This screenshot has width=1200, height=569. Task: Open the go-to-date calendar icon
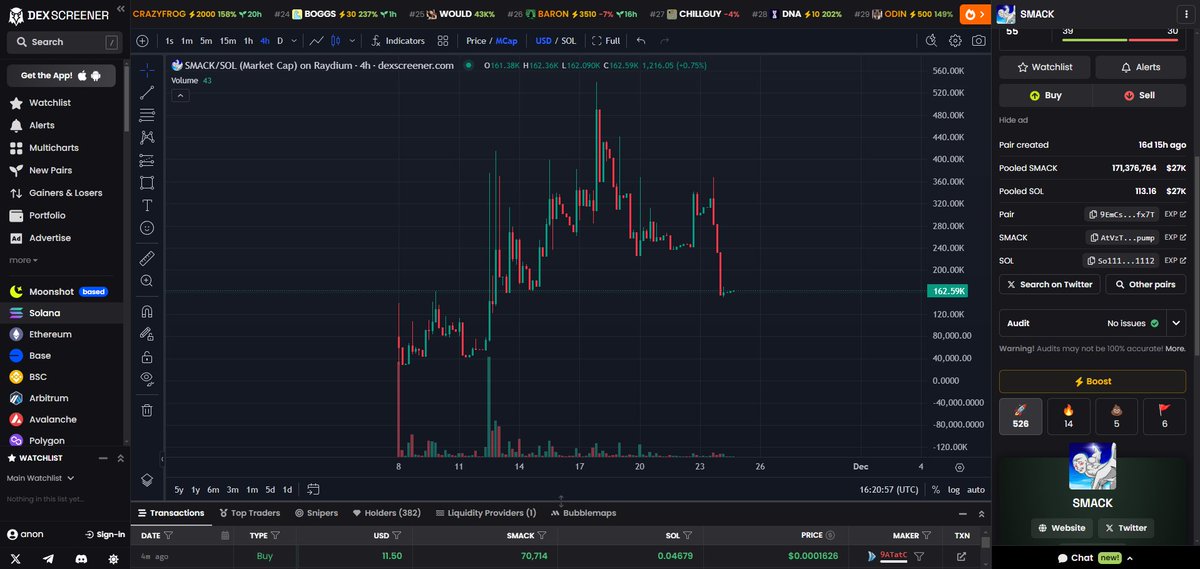pyautogui.click(x=313, y=490)
